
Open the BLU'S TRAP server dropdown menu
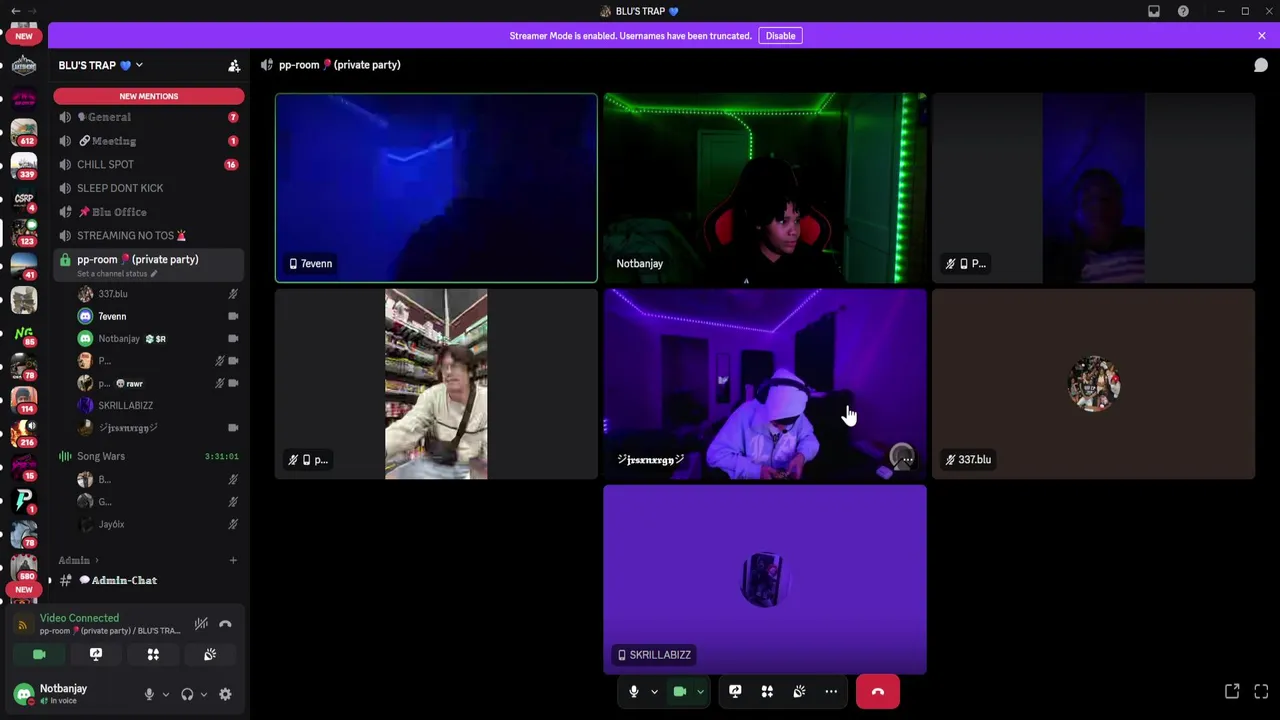(100, 65)
